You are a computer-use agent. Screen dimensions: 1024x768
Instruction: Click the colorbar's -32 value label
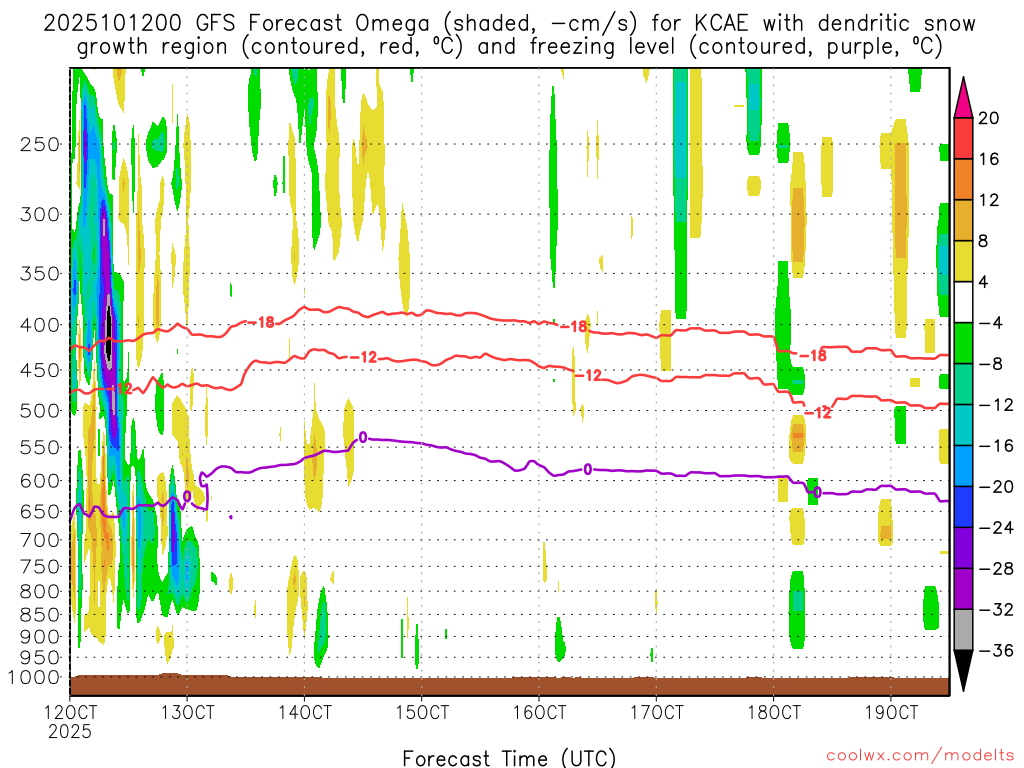click(x=996, y=609)
